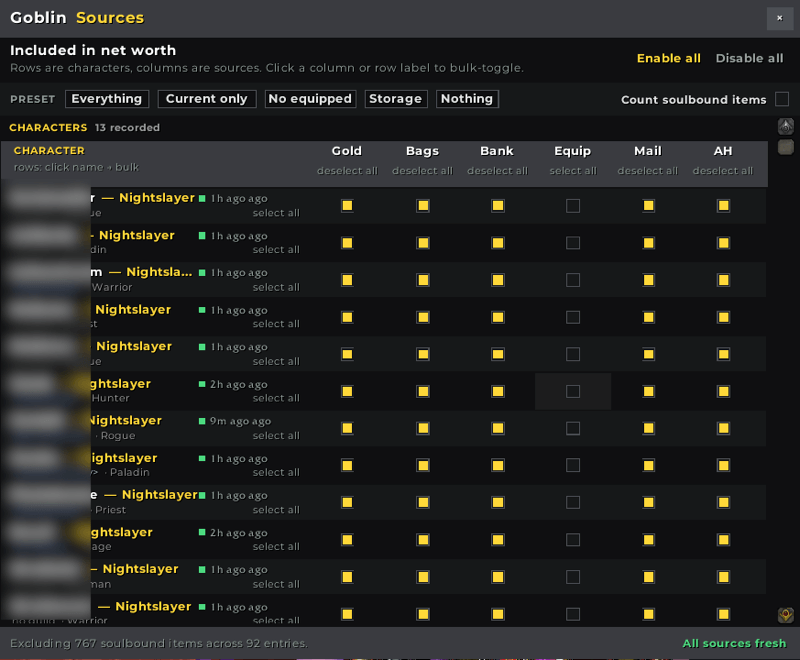This screenshot has width=800, height=660.
Task: Bulk-toggle the Bags column header
Action: (x=422, y=151)
